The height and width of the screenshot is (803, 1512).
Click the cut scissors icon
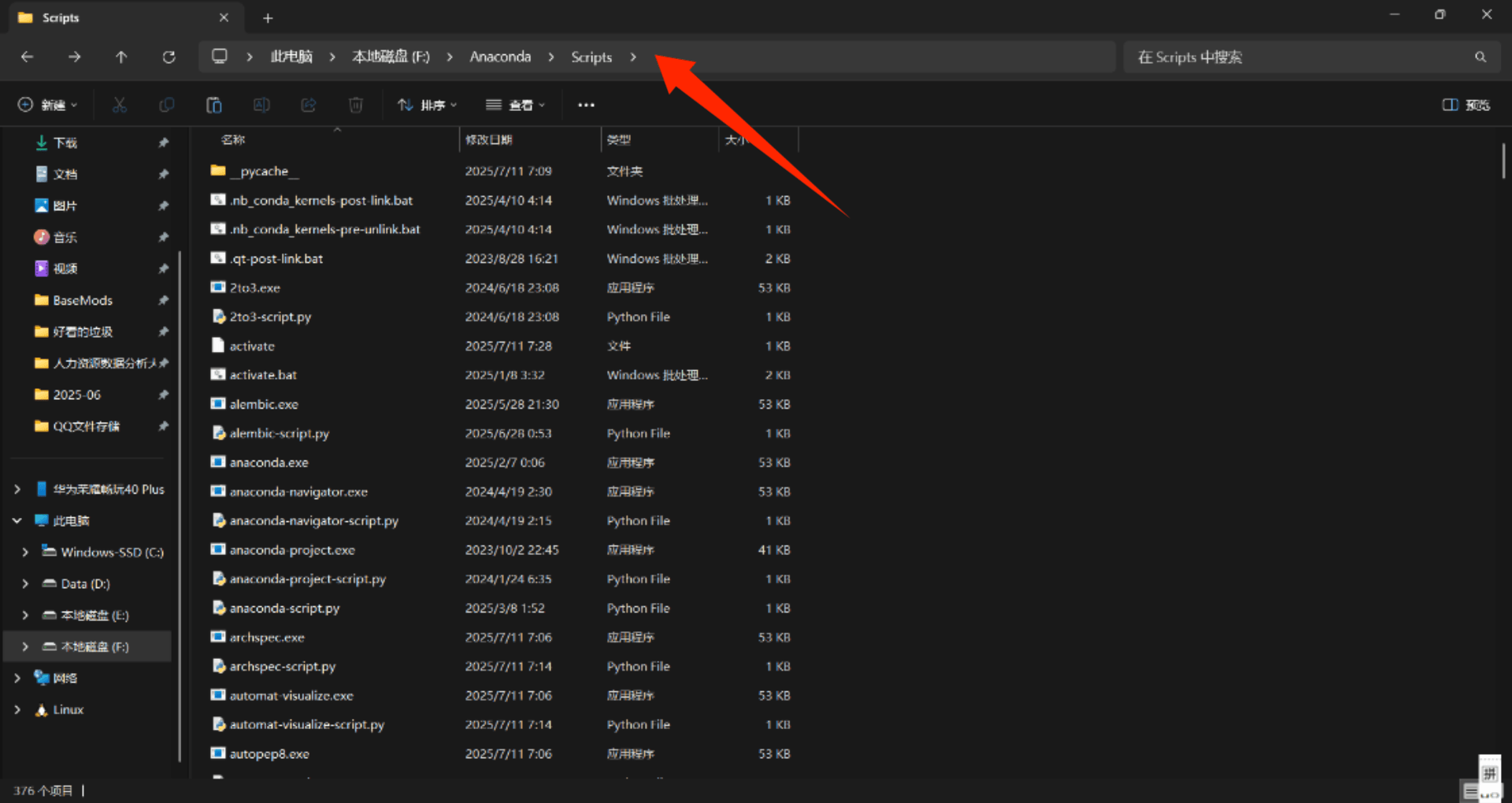(120, 105)
